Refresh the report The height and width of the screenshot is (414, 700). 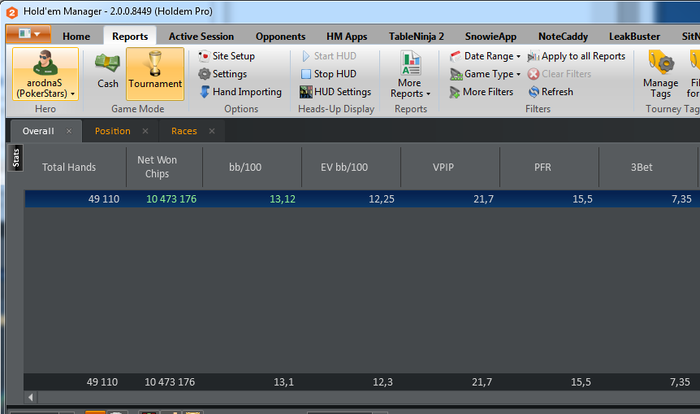(551, 92)
